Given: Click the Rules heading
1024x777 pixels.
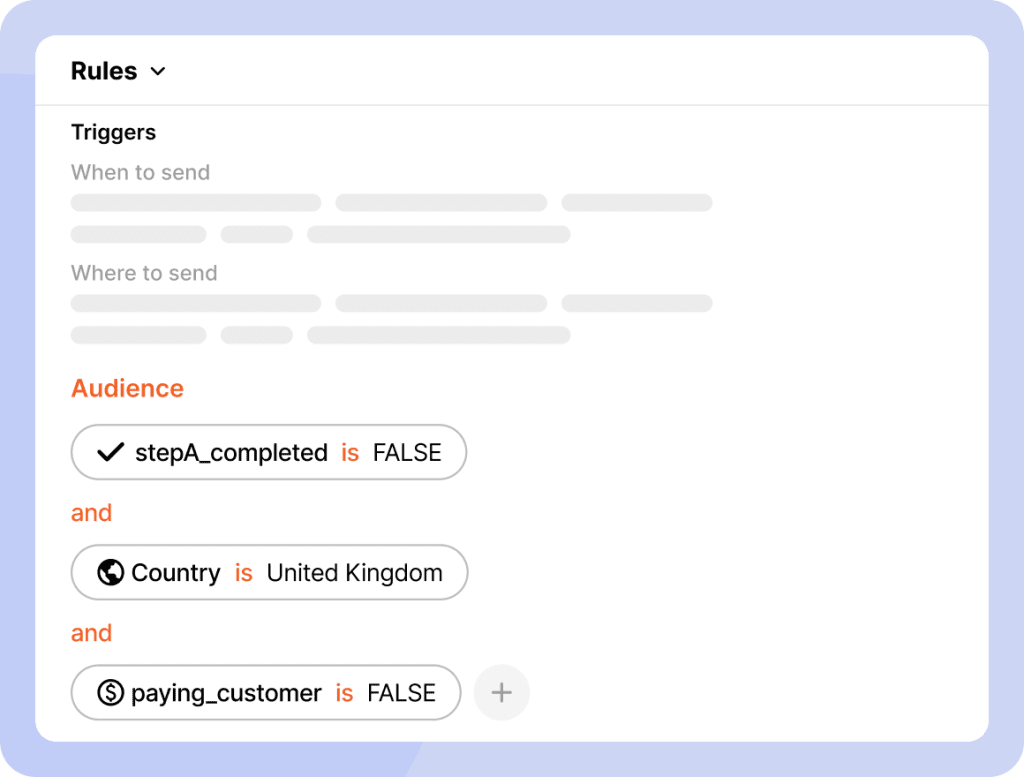Looking at the screenshot, I should pyautogui.click(x=104, y=71).
